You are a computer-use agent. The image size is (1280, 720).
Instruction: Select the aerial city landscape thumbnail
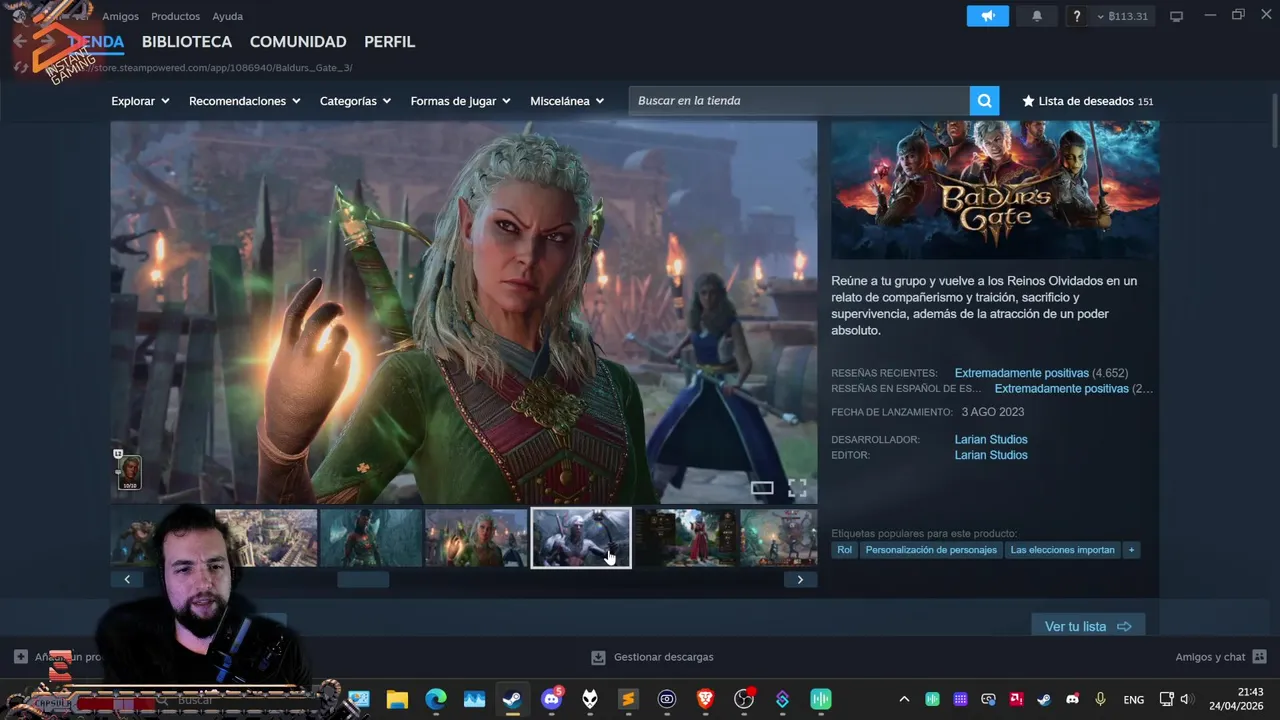pyautogui.click(x=266, y=538)
